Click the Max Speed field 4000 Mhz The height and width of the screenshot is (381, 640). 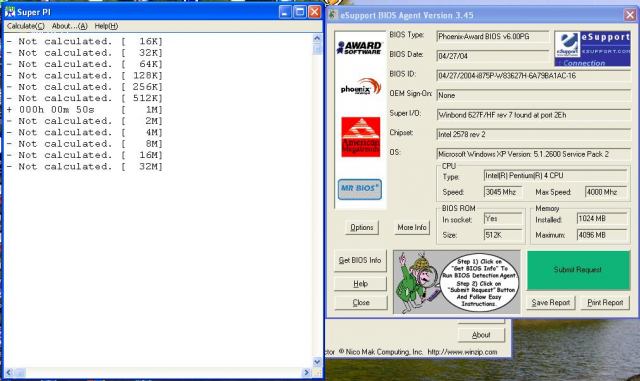tap(606, 192)
